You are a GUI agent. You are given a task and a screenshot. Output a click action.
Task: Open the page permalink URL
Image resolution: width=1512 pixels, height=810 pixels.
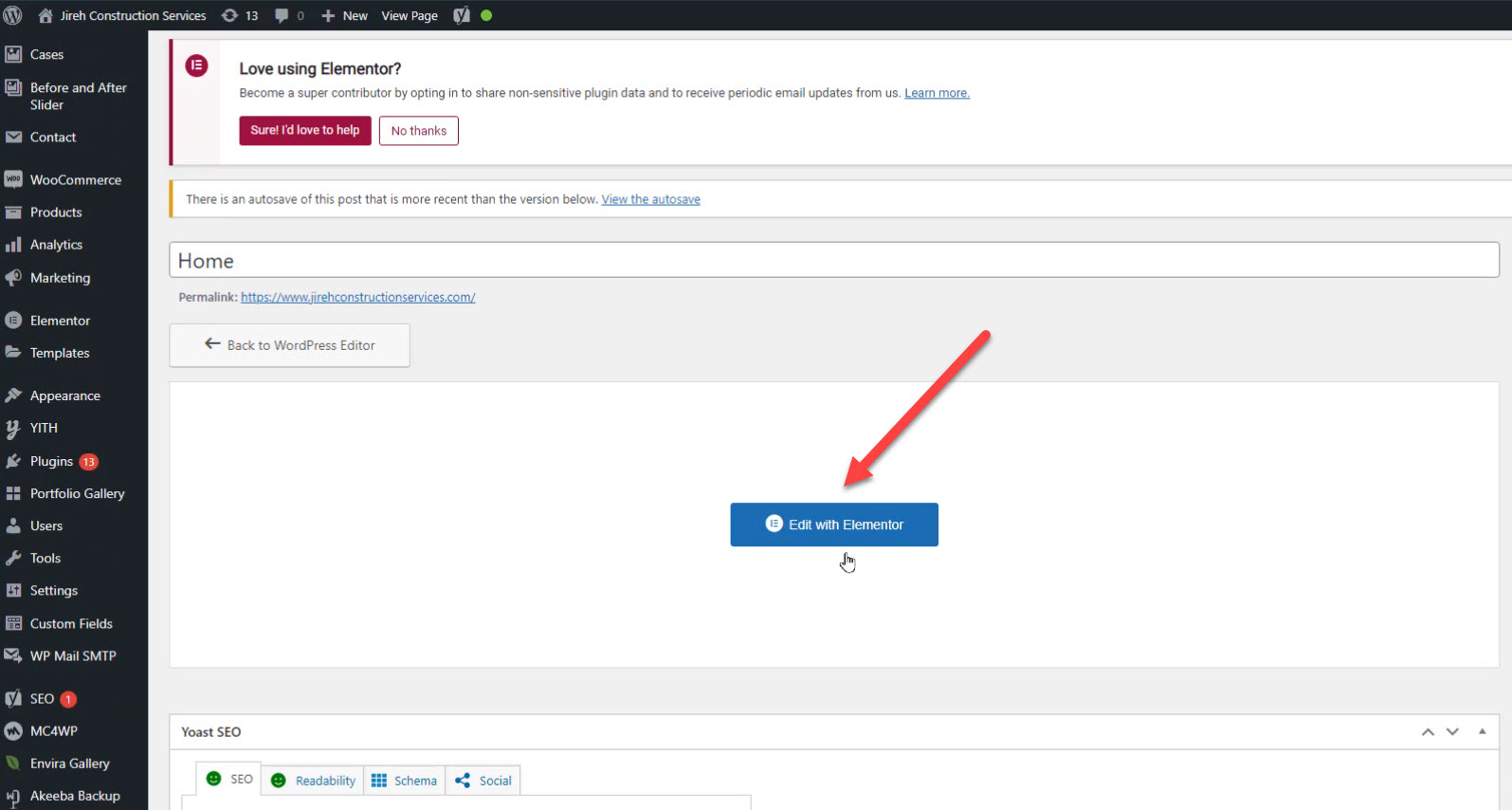point(358,297)
